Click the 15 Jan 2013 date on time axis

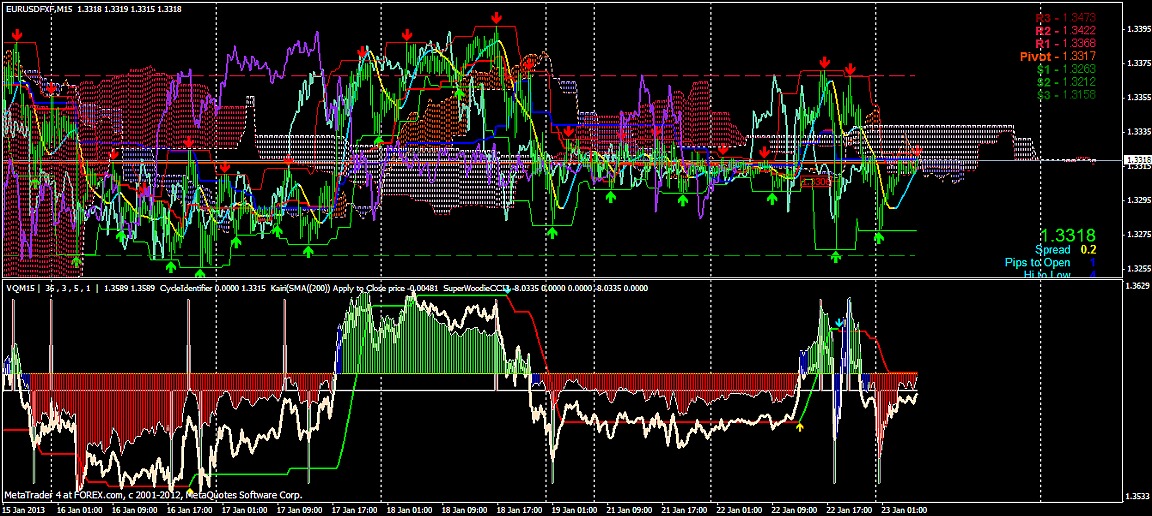click(x=26, y=508)
